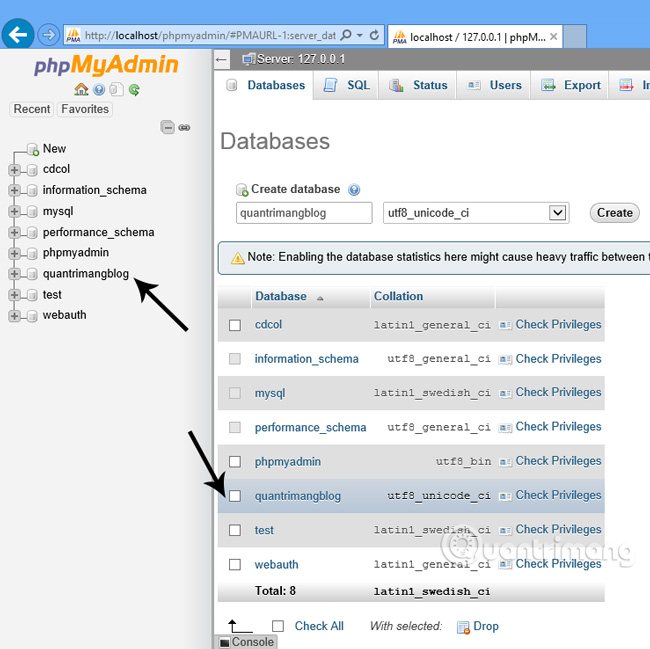Image resolution: width=650 pixels, height=649 pixels.
Task: Click Check Privileges for the test database
Action: 558,530
